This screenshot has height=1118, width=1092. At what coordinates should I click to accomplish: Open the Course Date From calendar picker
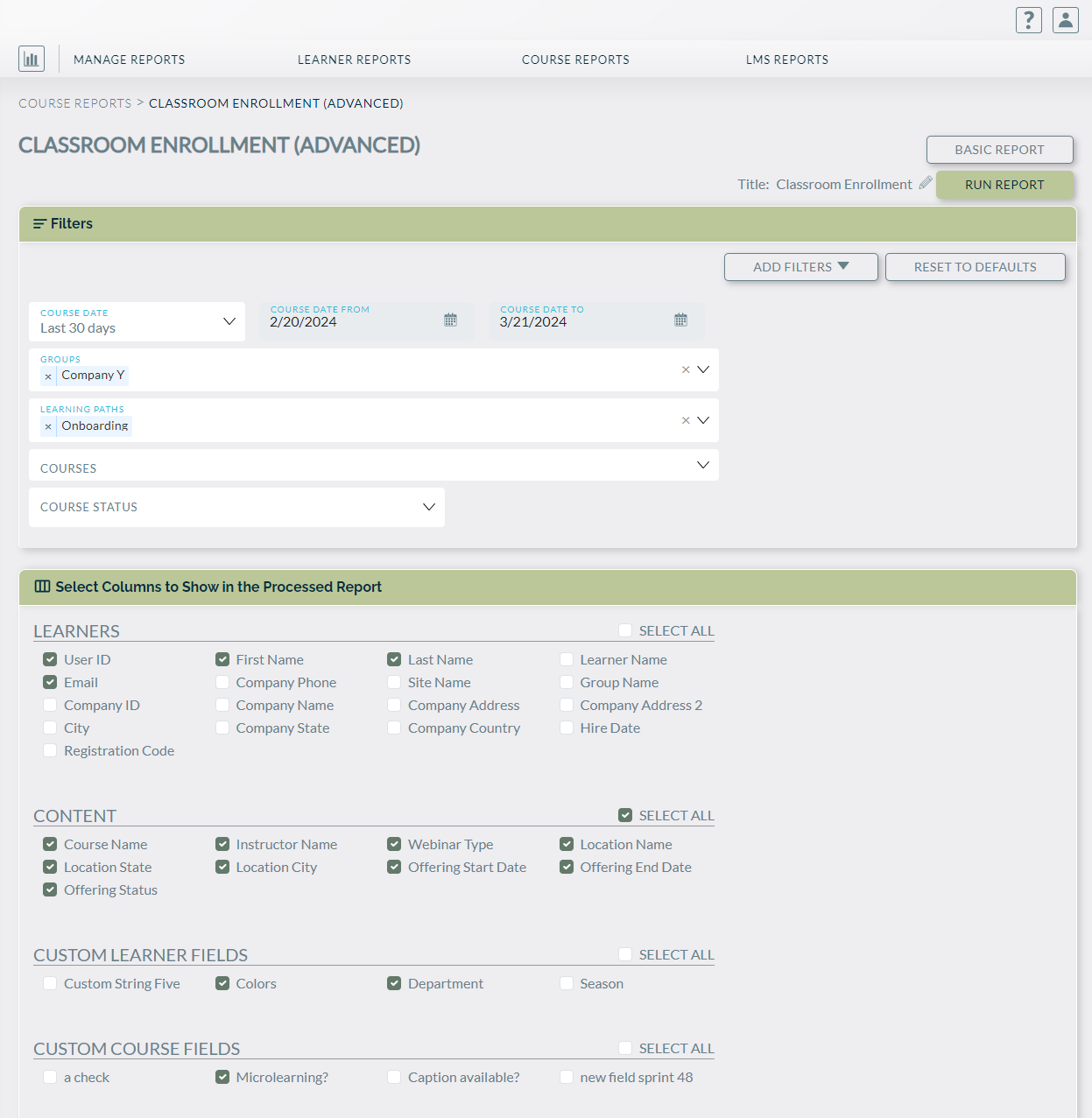click(x=451, y=320)
